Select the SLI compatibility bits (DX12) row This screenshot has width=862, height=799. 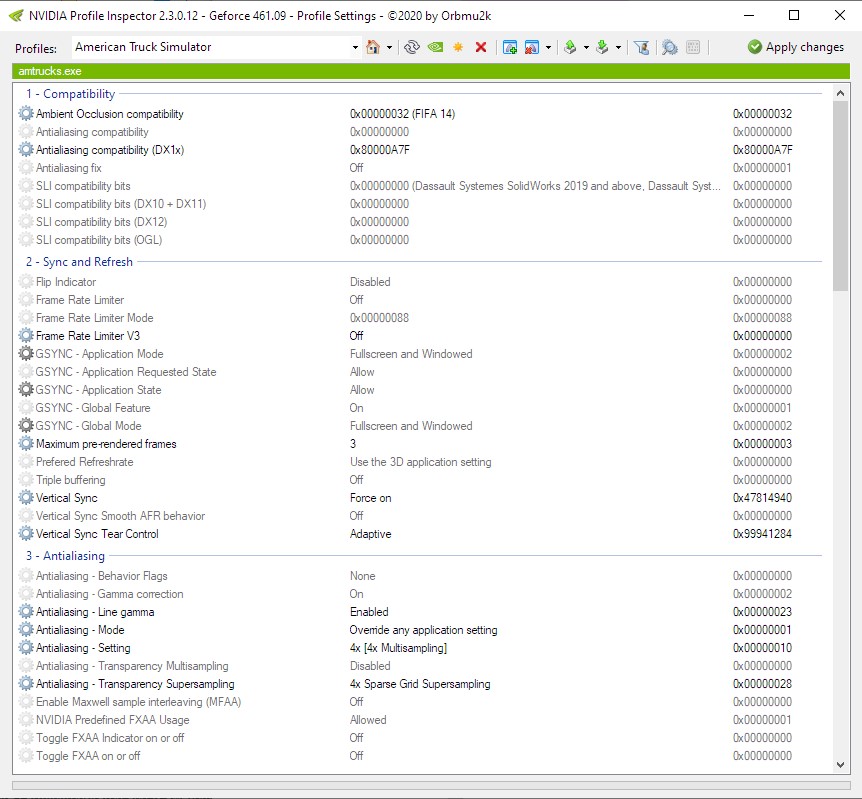(x=418, y=222)
